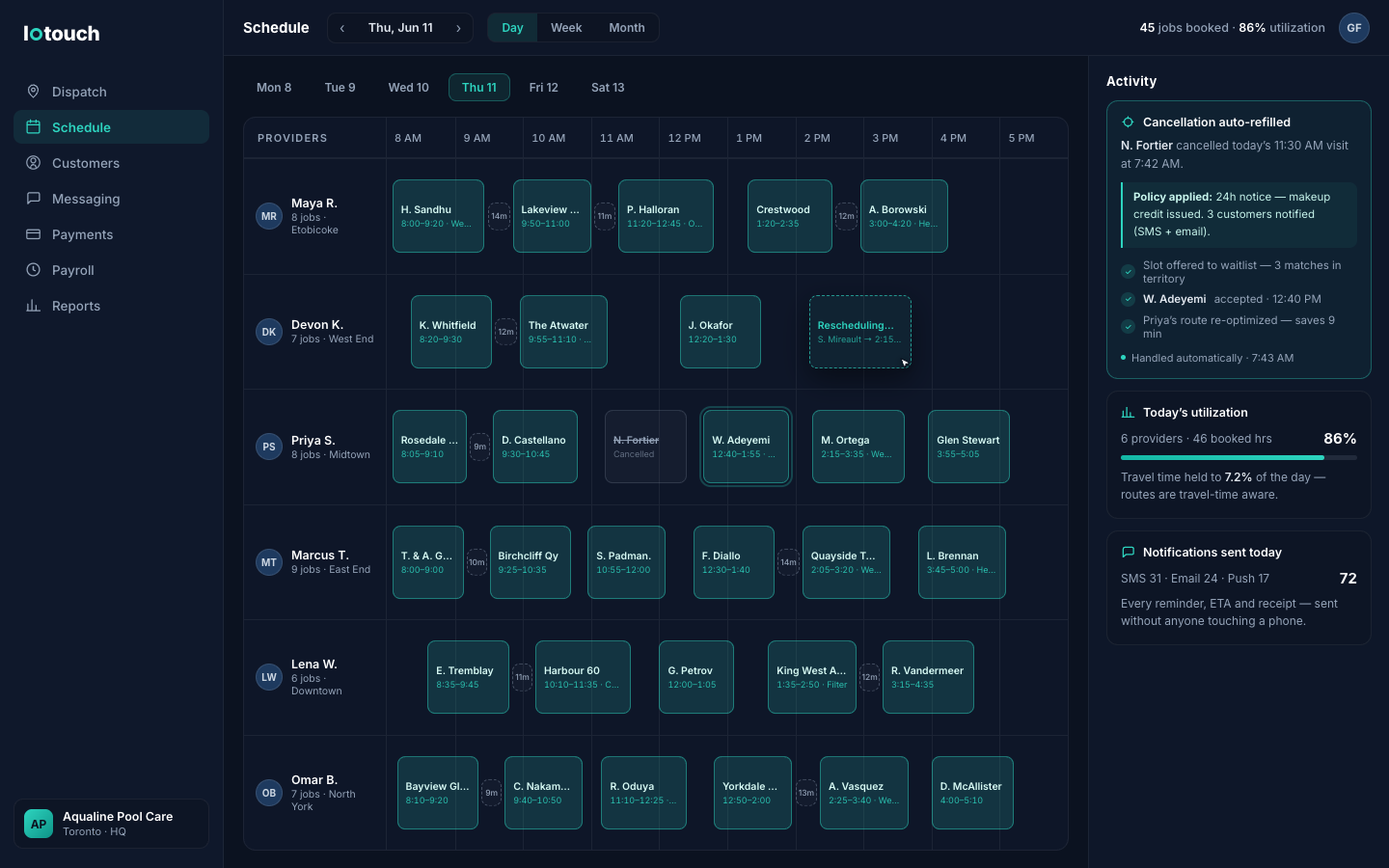Click the 13m travel gap before A. Vasquez
1389x868 pixels.
coord(806,793)
